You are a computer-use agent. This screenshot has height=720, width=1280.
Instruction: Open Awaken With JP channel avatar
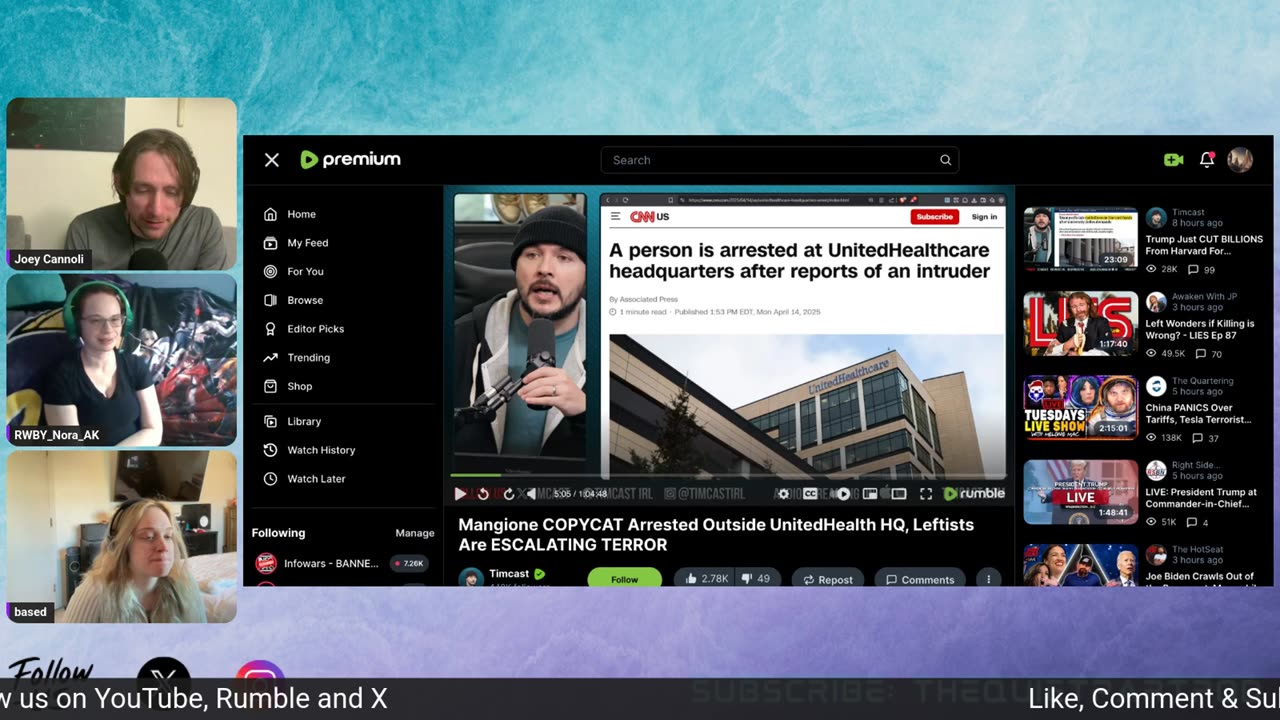(1156, 302)
